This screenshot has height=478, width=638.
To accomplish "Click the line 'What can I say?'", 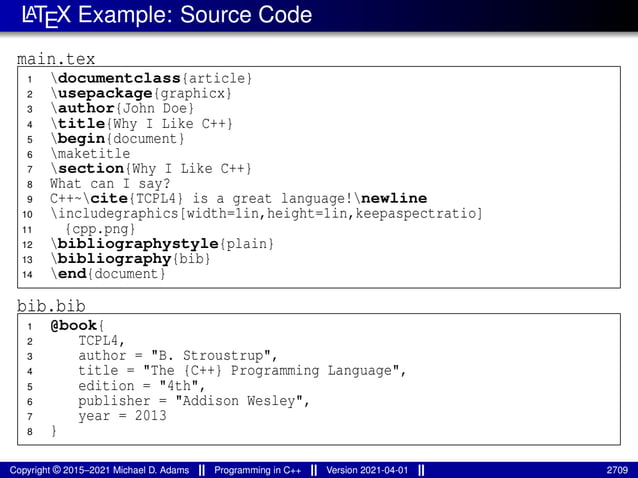I will pos(110,183).
